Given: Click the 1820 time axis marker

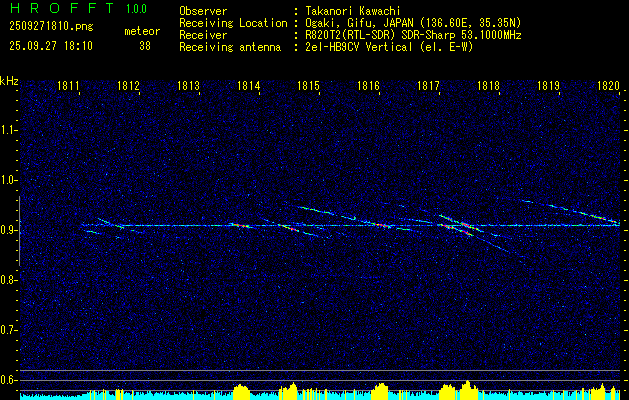Looking at the screenshot, I should point(608,85).
